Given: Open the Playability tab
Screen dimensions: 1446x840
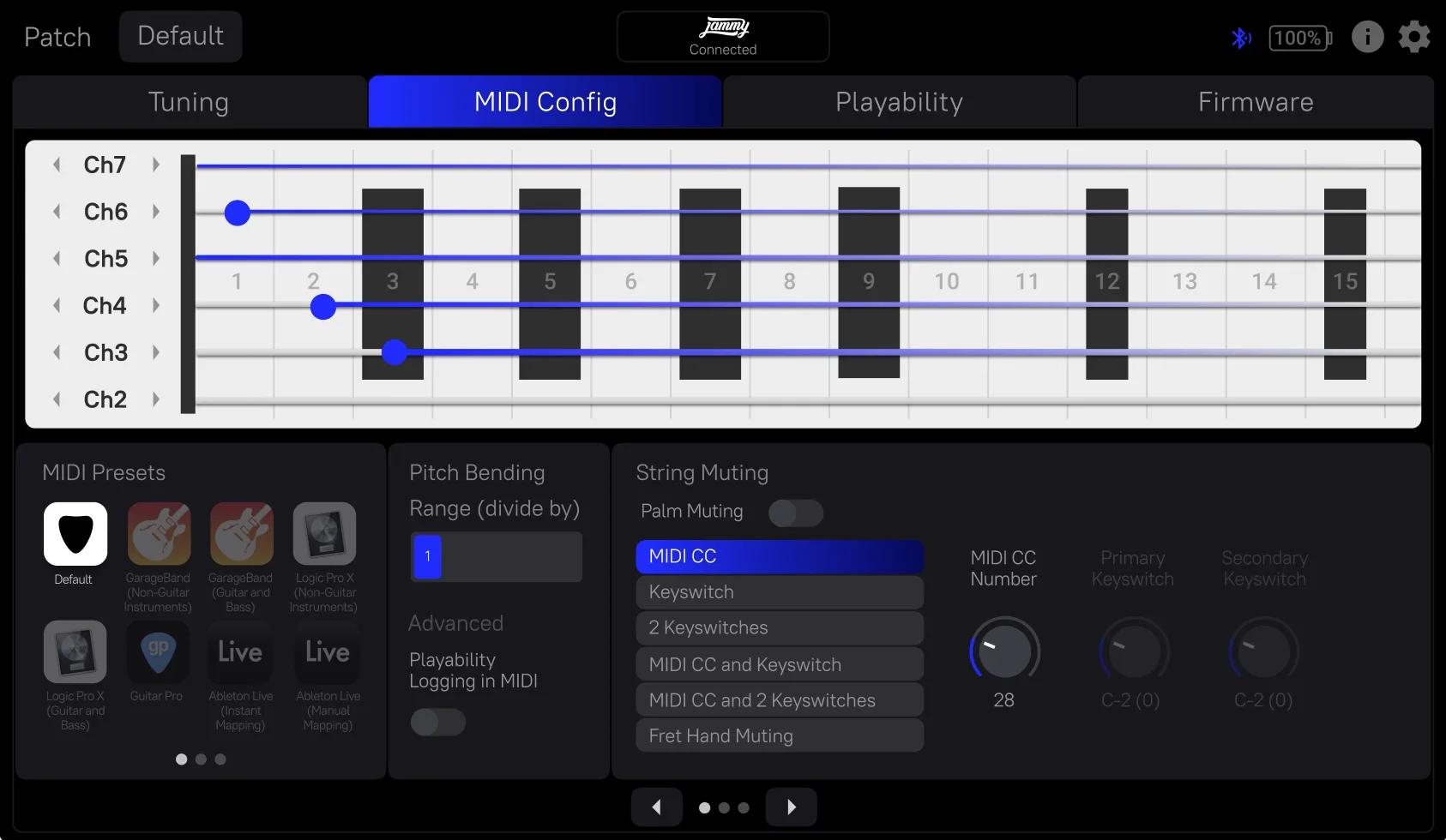Looking at the screenshot, I should coord(900,102).
